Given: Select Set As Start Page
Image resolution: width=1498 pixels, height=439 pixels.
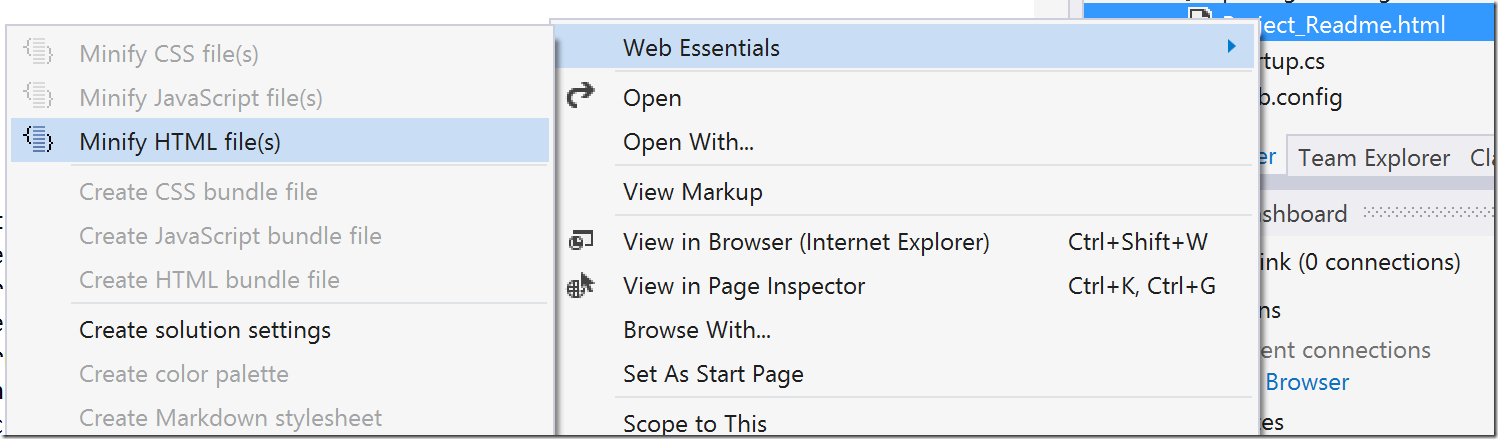Looking at the screenshot, I should pos(713,374).
